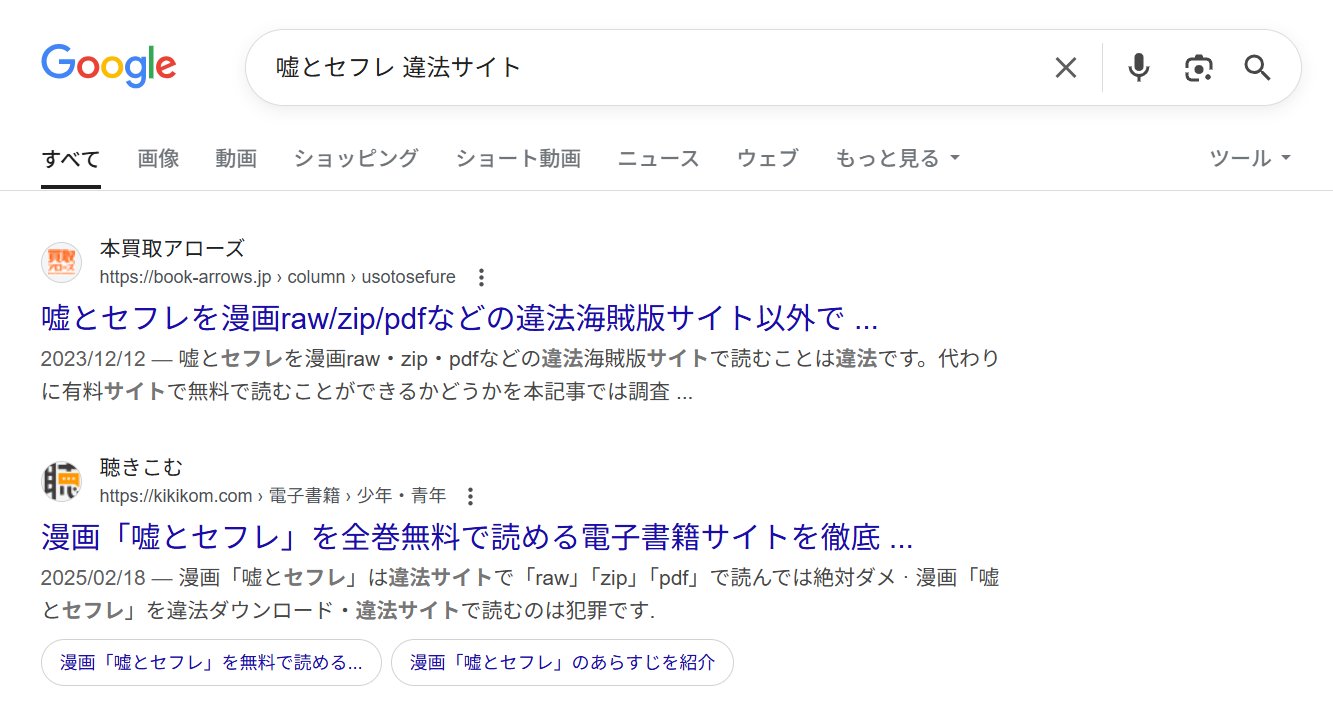Click the magnifying glass to search
This screenshot has width=1333, height=712.
1257,67
